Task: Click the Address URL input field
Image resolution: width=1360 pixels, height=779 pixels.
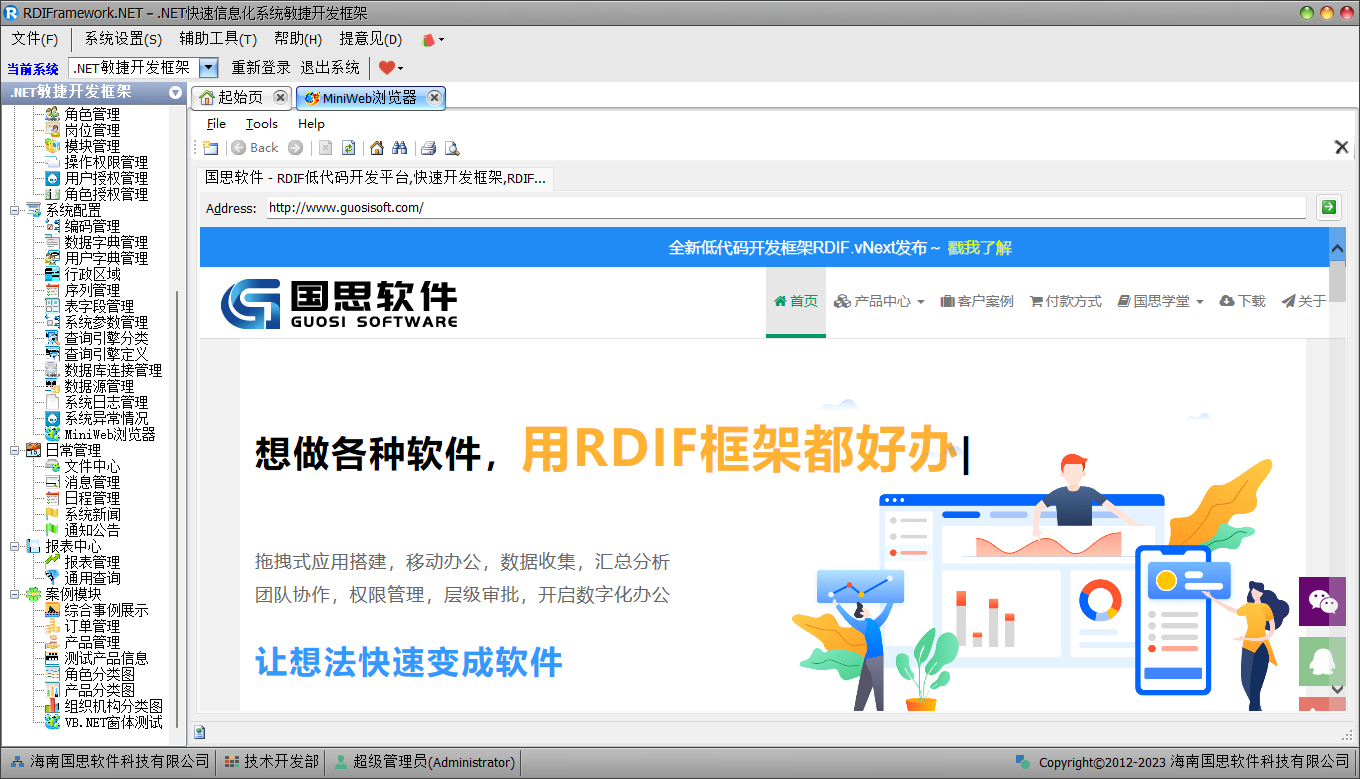Action: [785, 208]
